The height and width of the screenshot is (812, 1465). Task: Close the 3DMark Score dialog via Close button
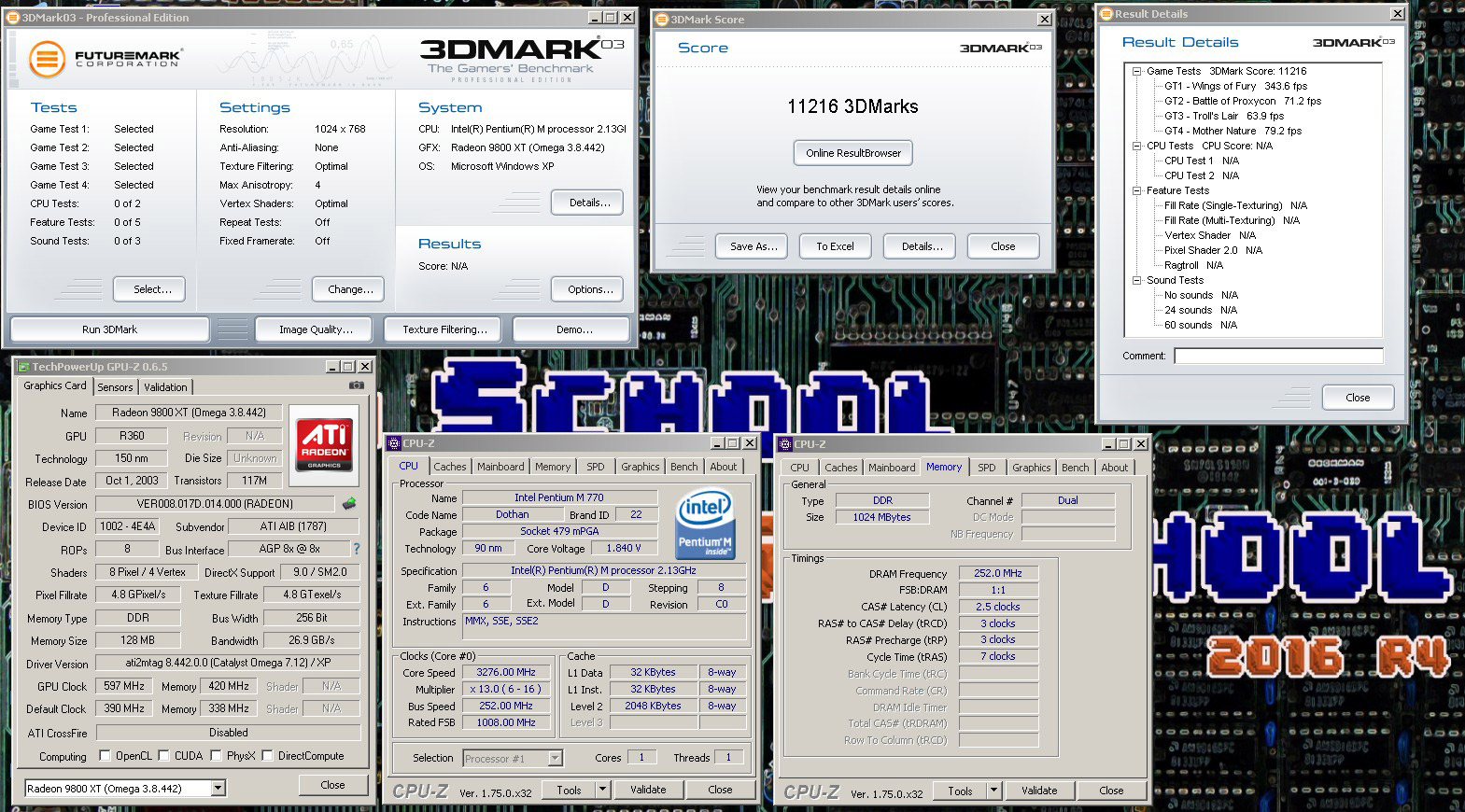coord(1003,246)
